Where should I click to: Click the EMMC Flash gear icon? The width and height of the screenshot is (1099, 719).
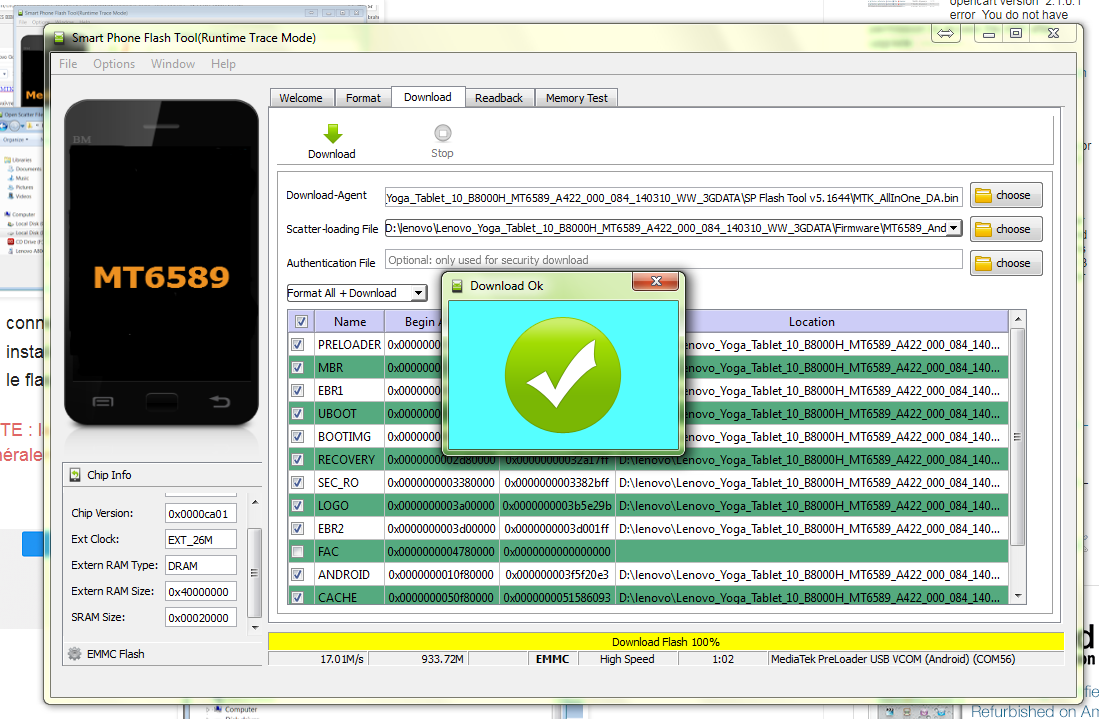tap(74, 654)
